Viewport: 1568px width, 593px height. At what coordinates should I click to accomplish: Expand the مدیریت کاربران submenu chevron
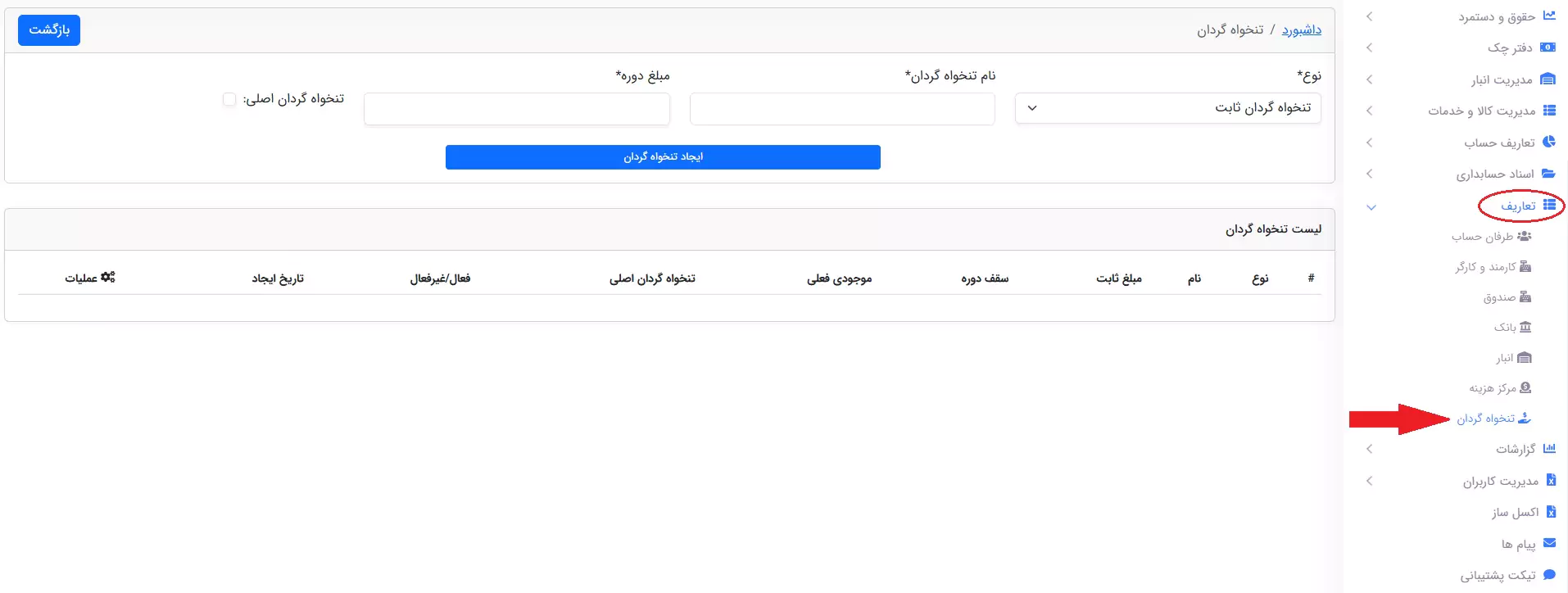[x=1369, y=481]
